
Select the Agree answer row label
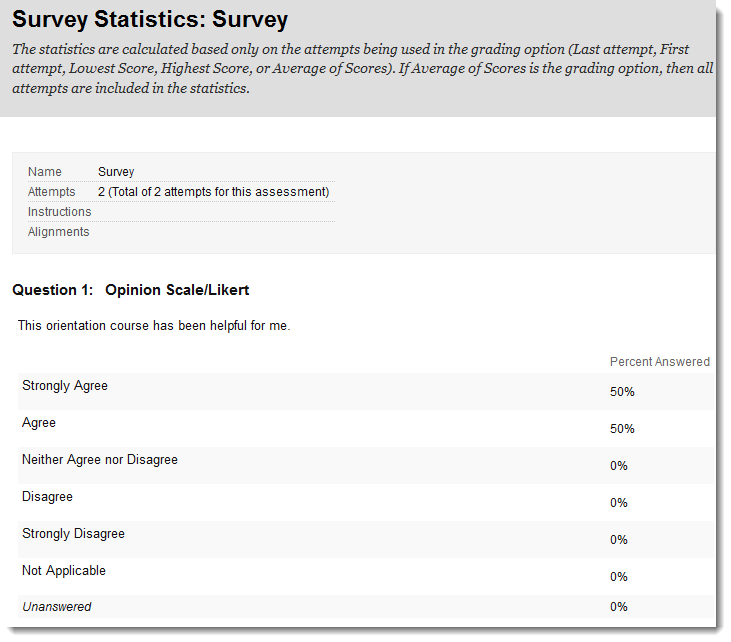[39, 423]
